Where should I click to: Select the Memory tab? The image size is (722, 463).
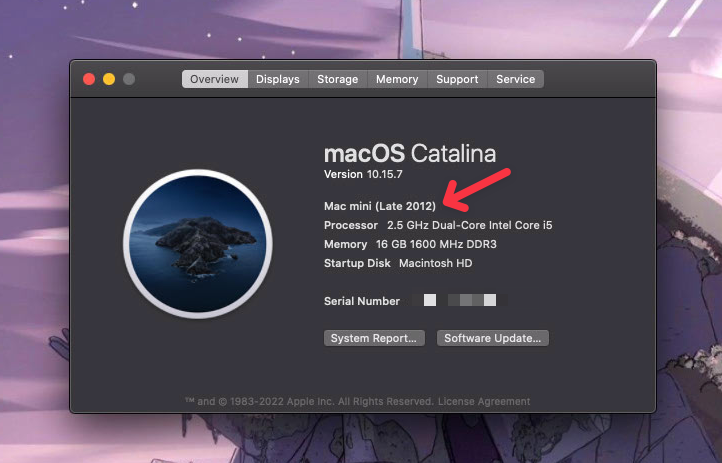(397, 79)
